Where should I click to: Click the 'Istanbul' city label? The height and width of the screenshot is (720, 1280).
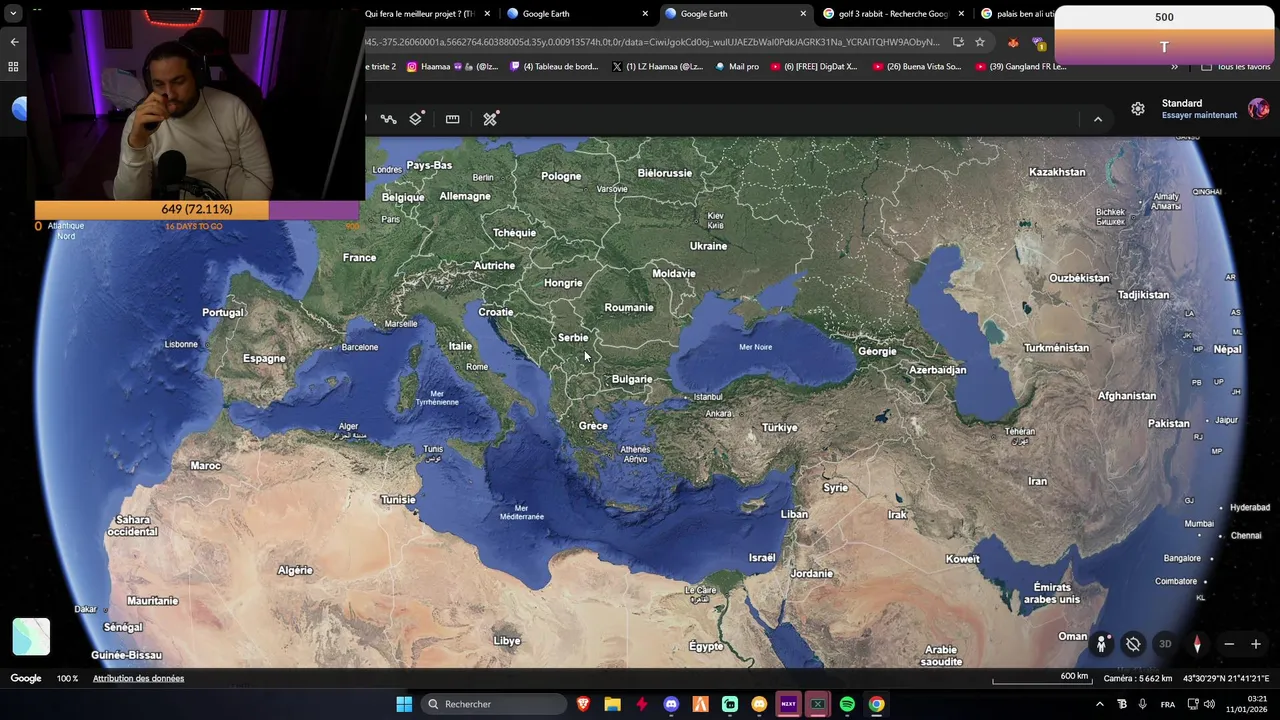click(708, 397)
